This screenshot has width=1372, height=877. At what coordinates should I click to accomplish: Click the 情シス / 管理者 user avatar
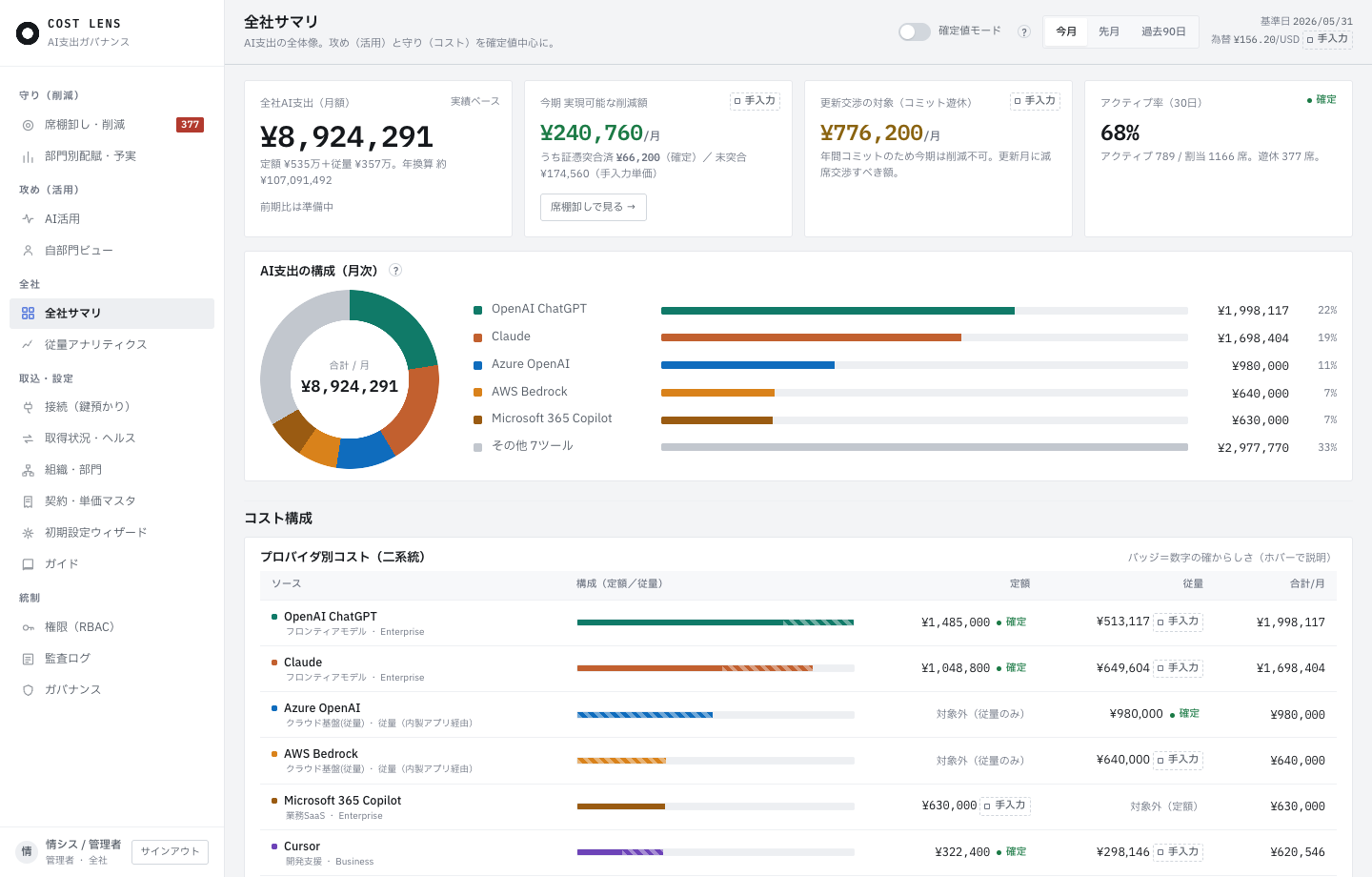pos(27,852)
